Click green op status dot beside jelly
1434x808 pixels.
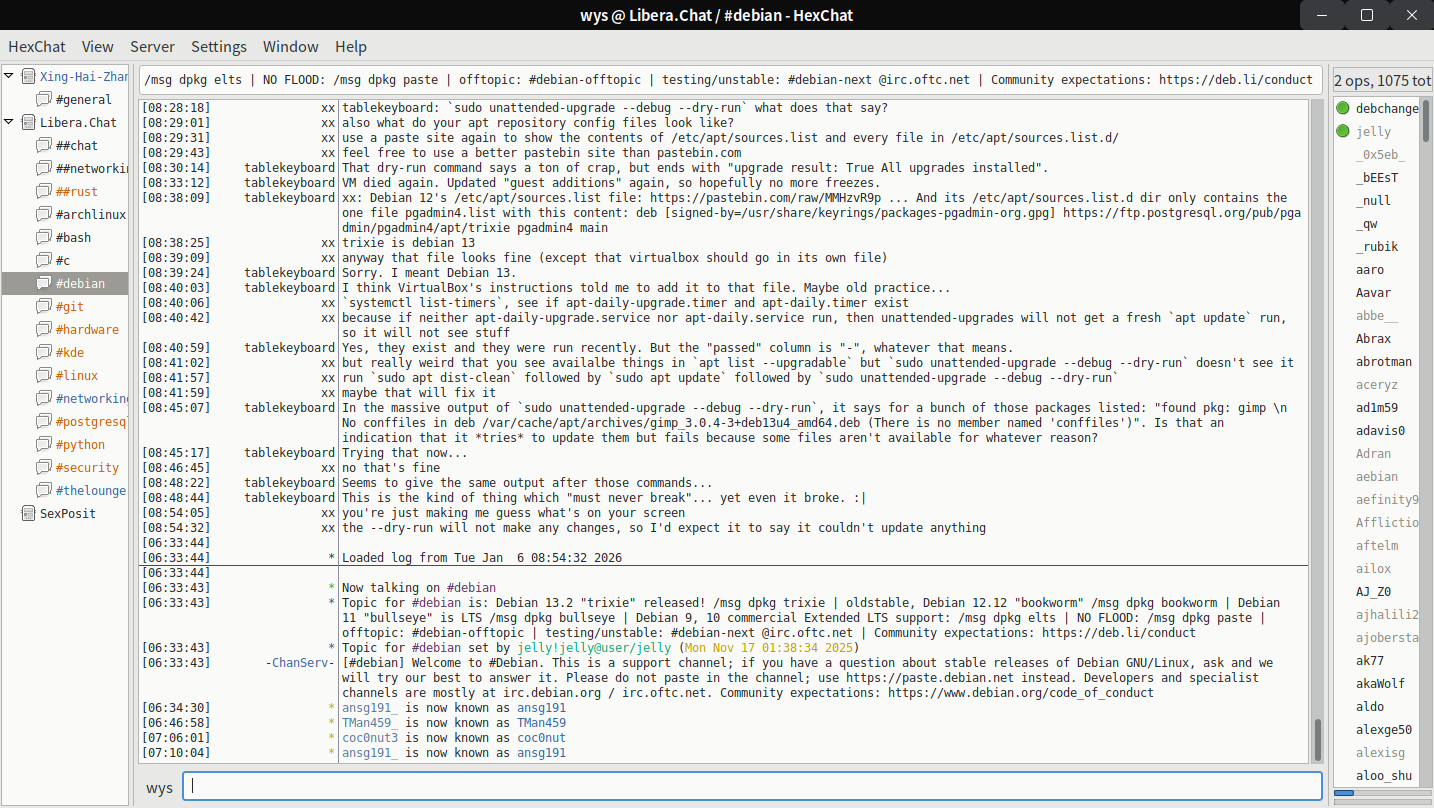coord(1342,131)
